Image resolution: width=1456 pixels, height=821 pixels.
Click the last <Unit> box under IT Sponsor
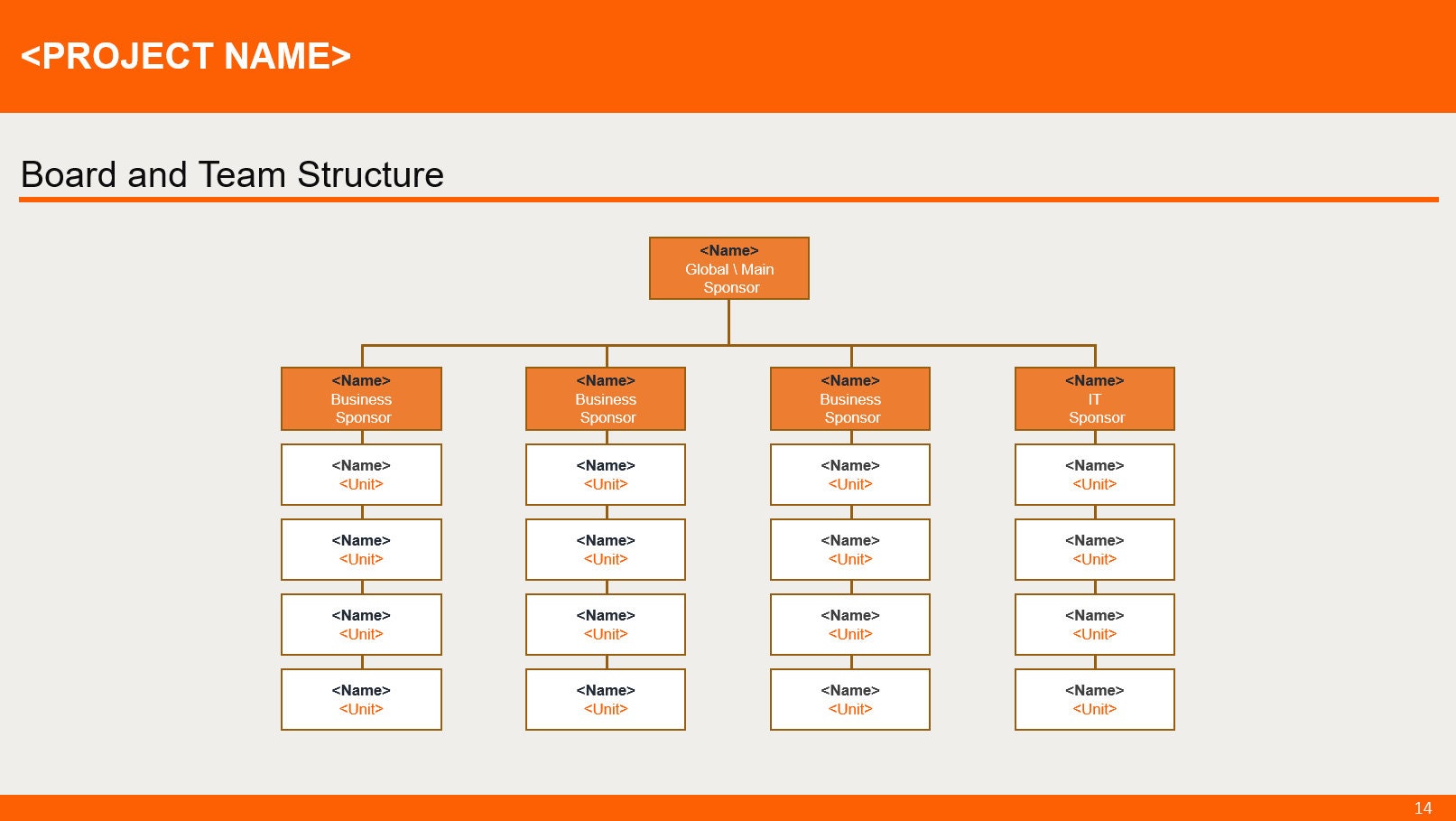pyautogui.click(x=1094, y=699)
